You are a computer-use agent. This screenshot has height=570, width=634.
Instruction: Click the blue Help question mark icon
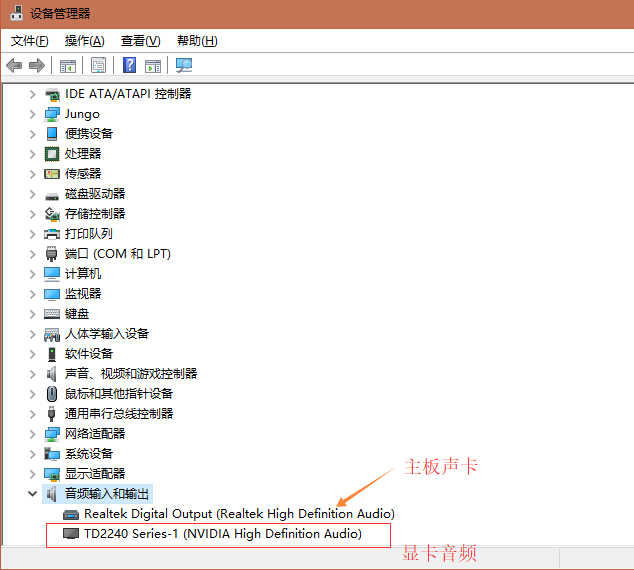tap(129, 65)
